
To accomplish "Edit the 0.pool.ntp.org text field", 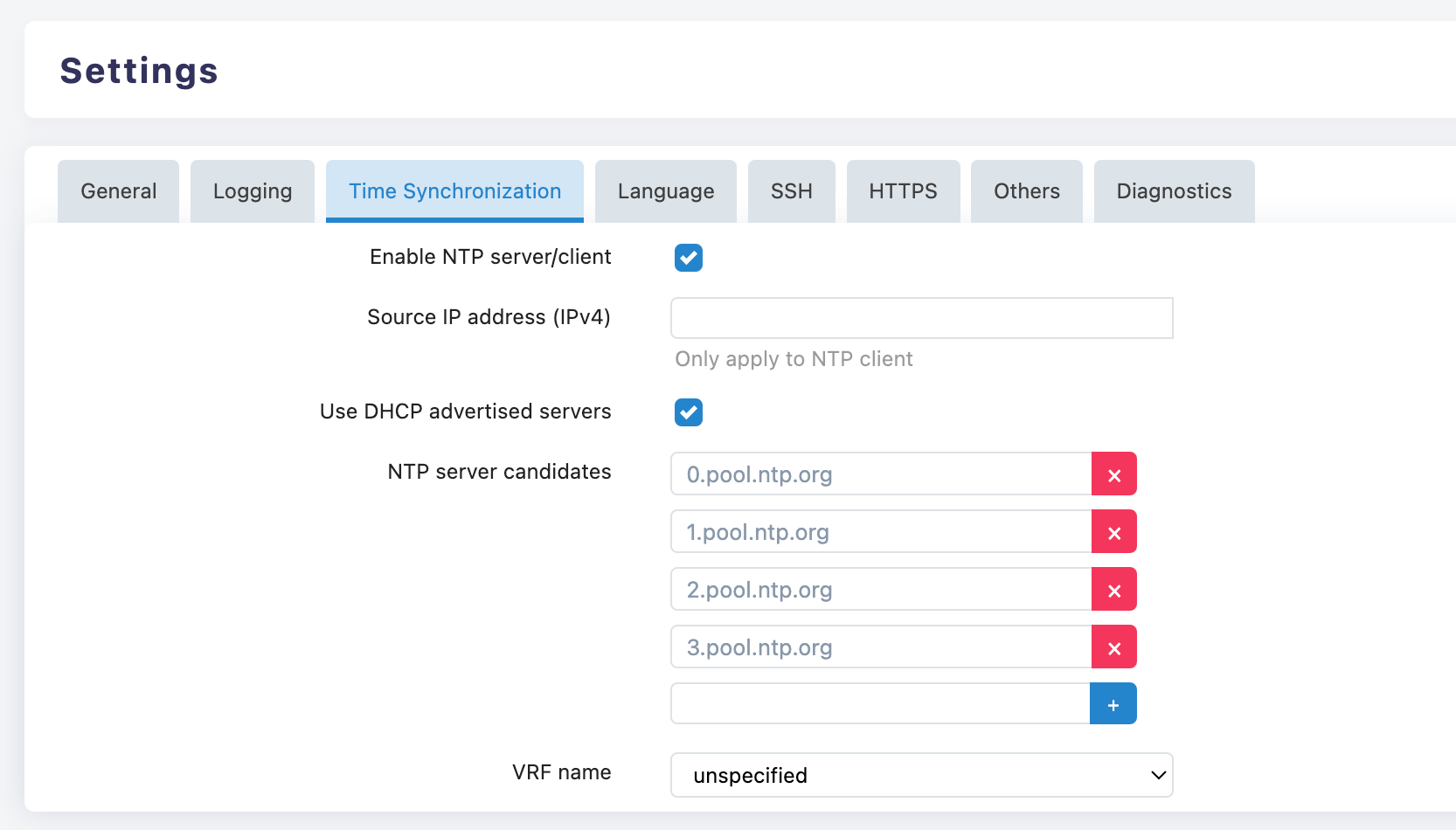I will click(881, 474).
